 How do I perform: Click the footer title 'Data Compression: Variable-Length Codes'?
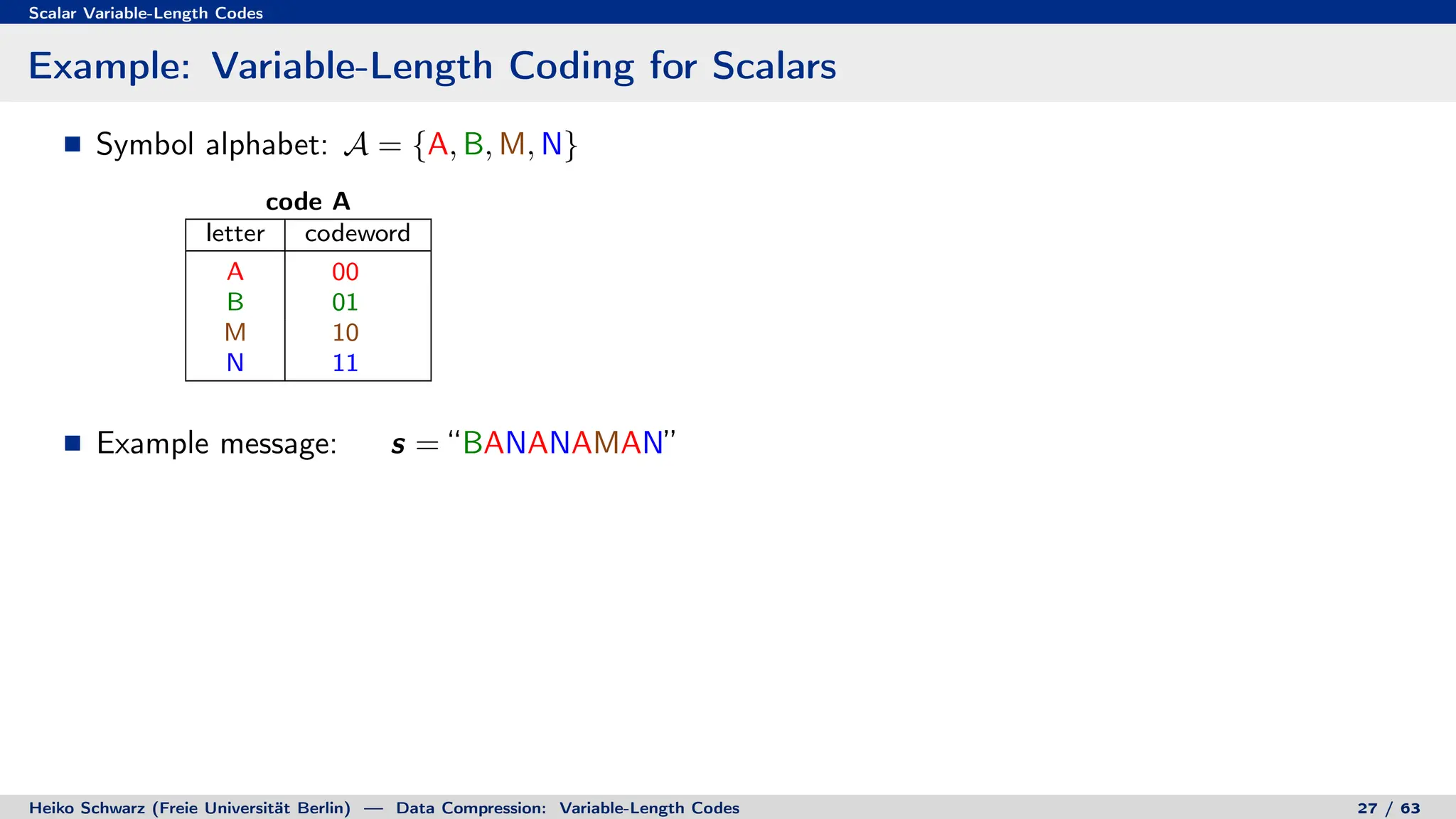[x=568, y=808]
